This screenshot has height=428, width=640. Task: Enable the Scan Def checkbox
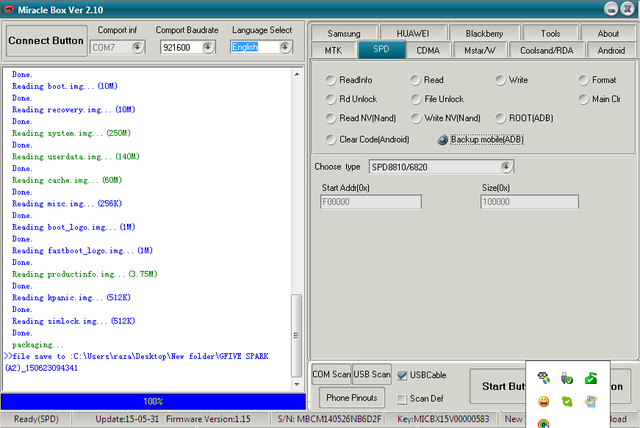pyautogui.click(x=402, y=399)
